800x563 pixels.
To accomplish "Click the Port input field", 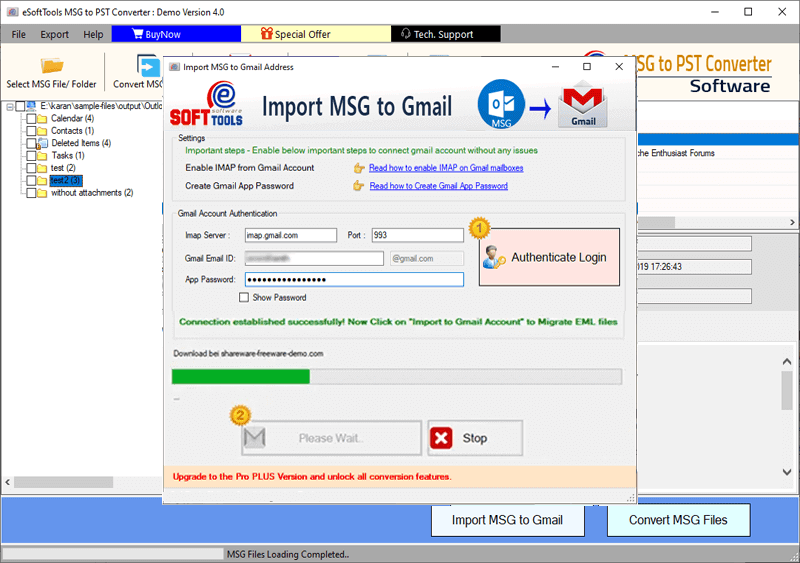I will (417, 235).
